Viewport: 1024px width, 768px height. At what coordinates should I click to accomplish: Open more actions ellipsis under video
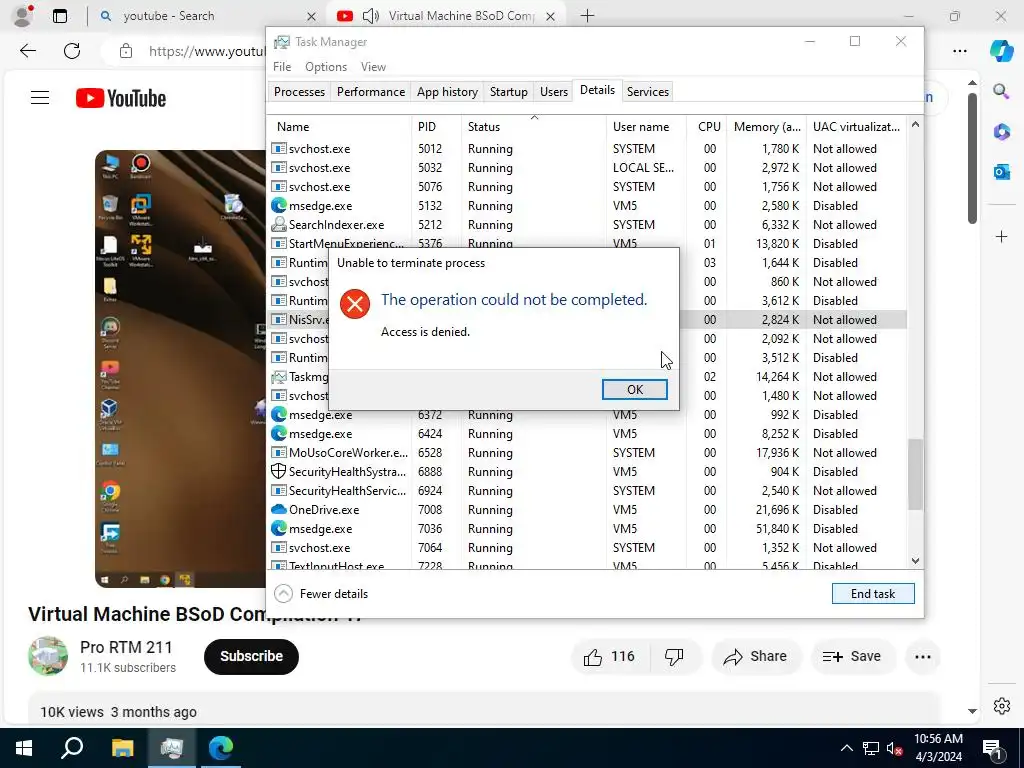923,656
